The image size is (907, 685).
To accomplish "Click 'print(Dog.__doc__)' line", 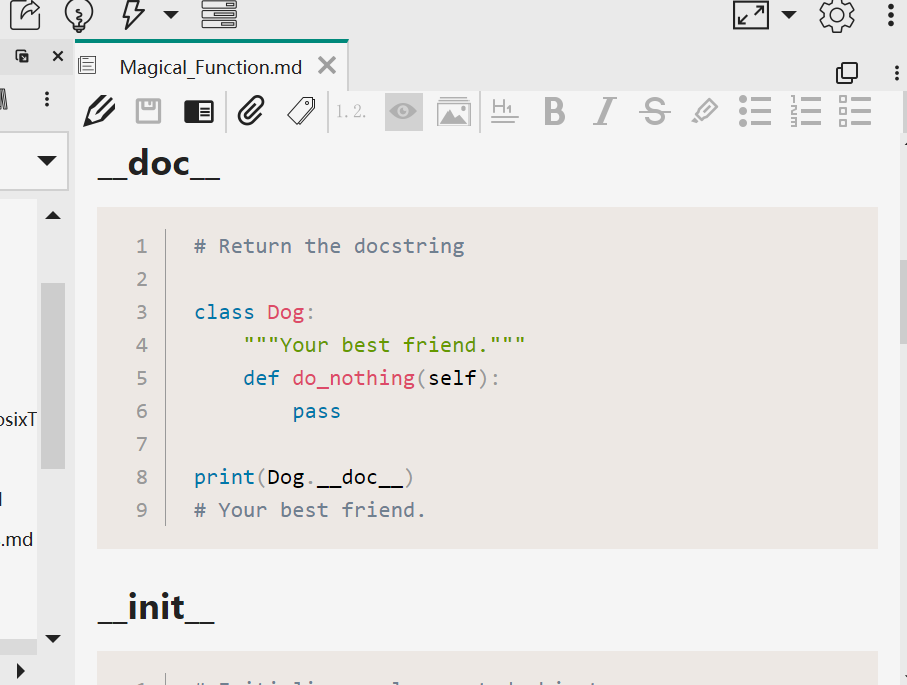I will tap(304, 477).
